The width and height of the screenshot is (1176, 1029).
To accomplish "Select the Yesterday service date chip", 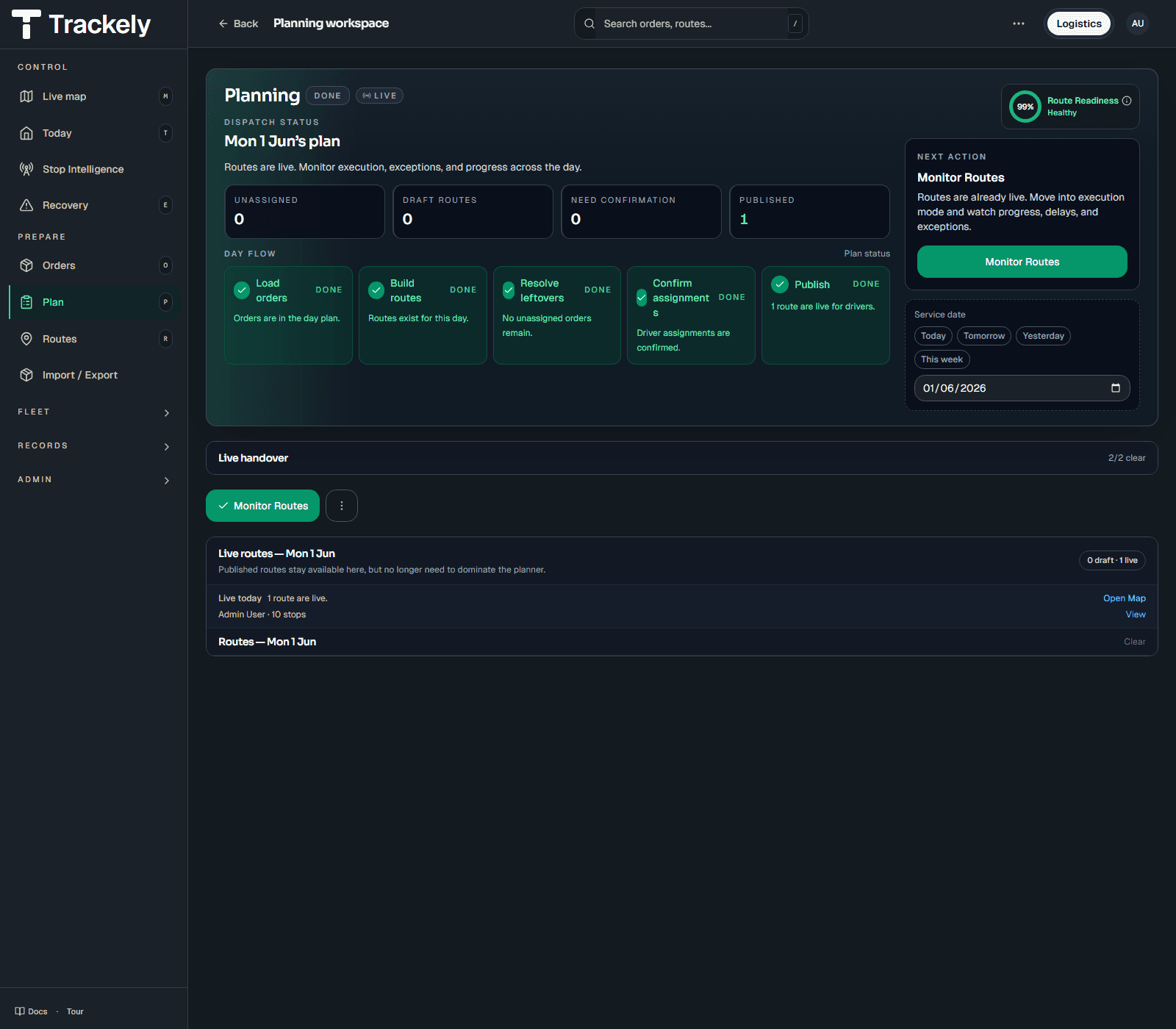I will (x=1043, y=336).
